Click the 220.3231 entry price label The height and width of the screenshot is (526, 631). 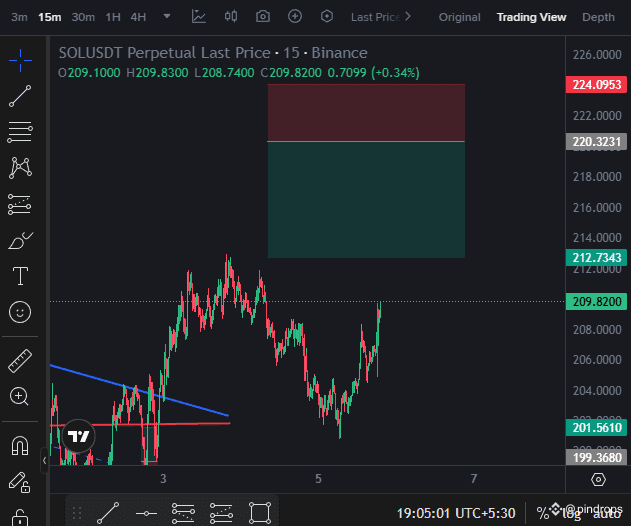596,142
